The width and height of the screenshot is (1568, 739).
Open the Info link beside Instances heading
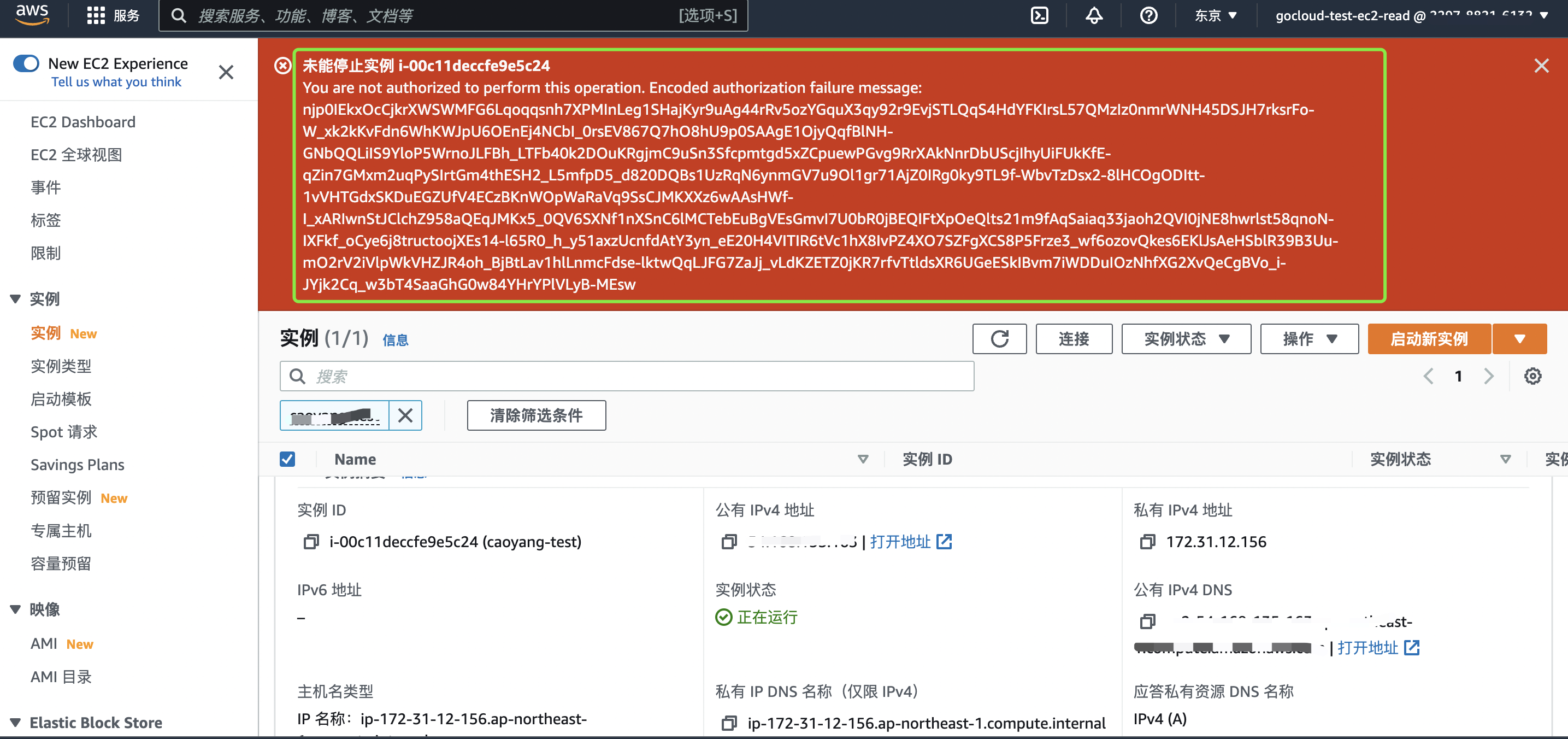395,341
